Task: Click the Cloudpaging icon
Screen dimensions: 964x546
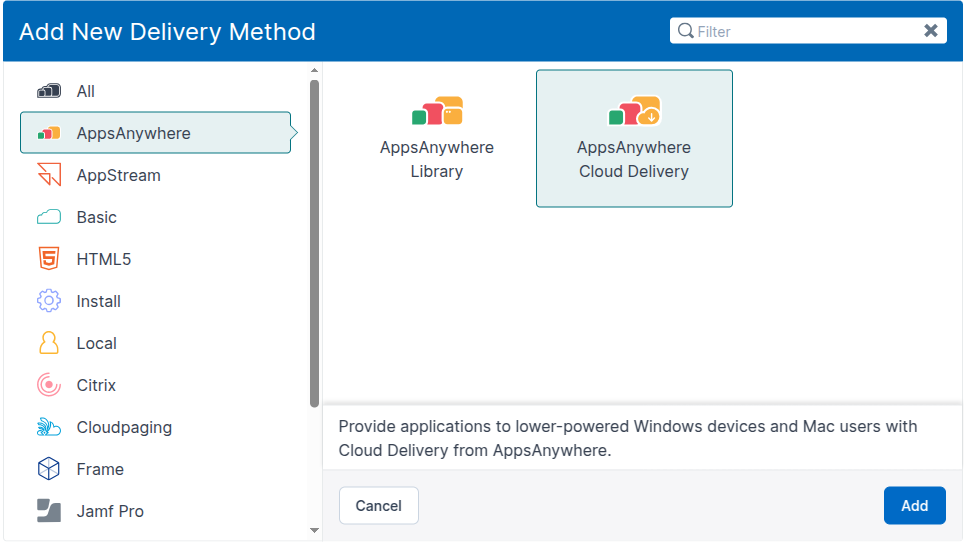Action: coord(49,427)
